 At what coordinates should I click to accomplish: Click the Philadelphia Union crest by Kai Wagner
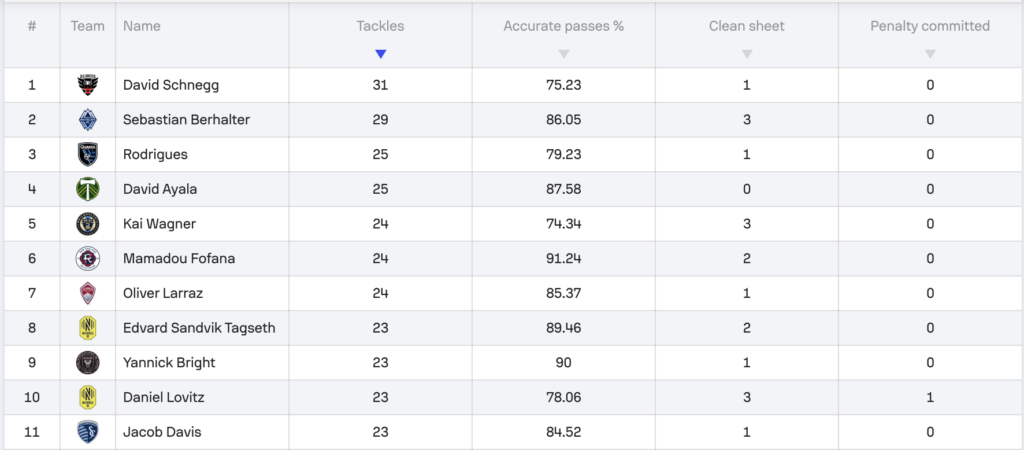(x=88, y=224)
